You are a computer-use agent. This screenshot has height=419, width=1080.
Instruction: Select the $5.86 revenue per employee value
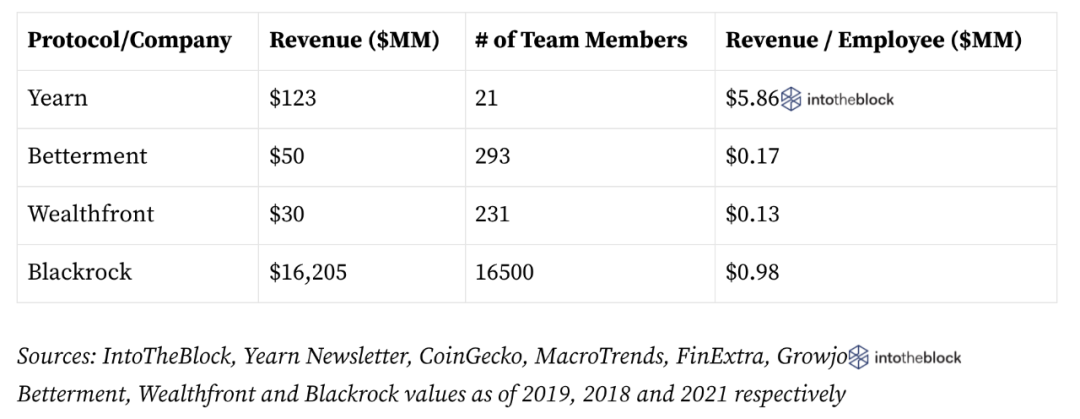pyautogui.click(x=752, y=98)
